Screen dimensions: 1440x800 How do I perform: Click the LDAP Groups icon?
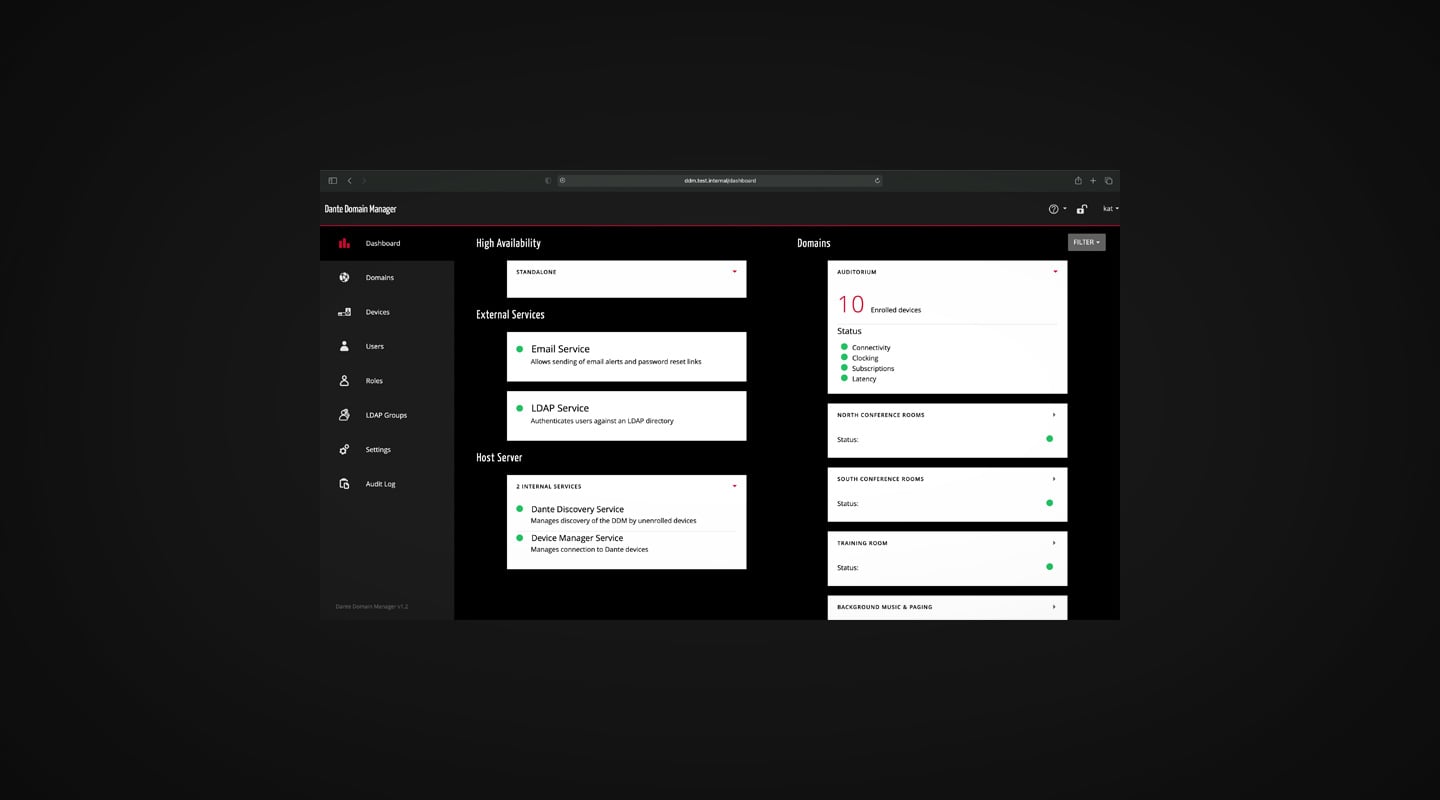click(344, 415)
